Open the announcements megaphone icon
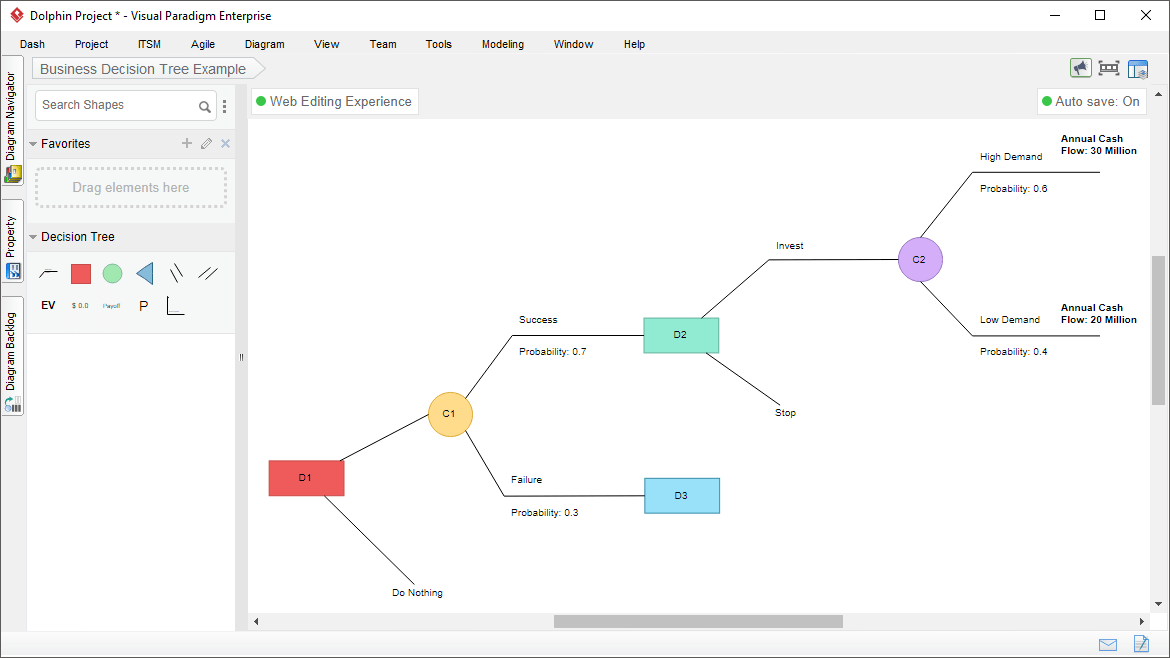This screenshot has width=1170, height=658. click(x=1081, y=68)
